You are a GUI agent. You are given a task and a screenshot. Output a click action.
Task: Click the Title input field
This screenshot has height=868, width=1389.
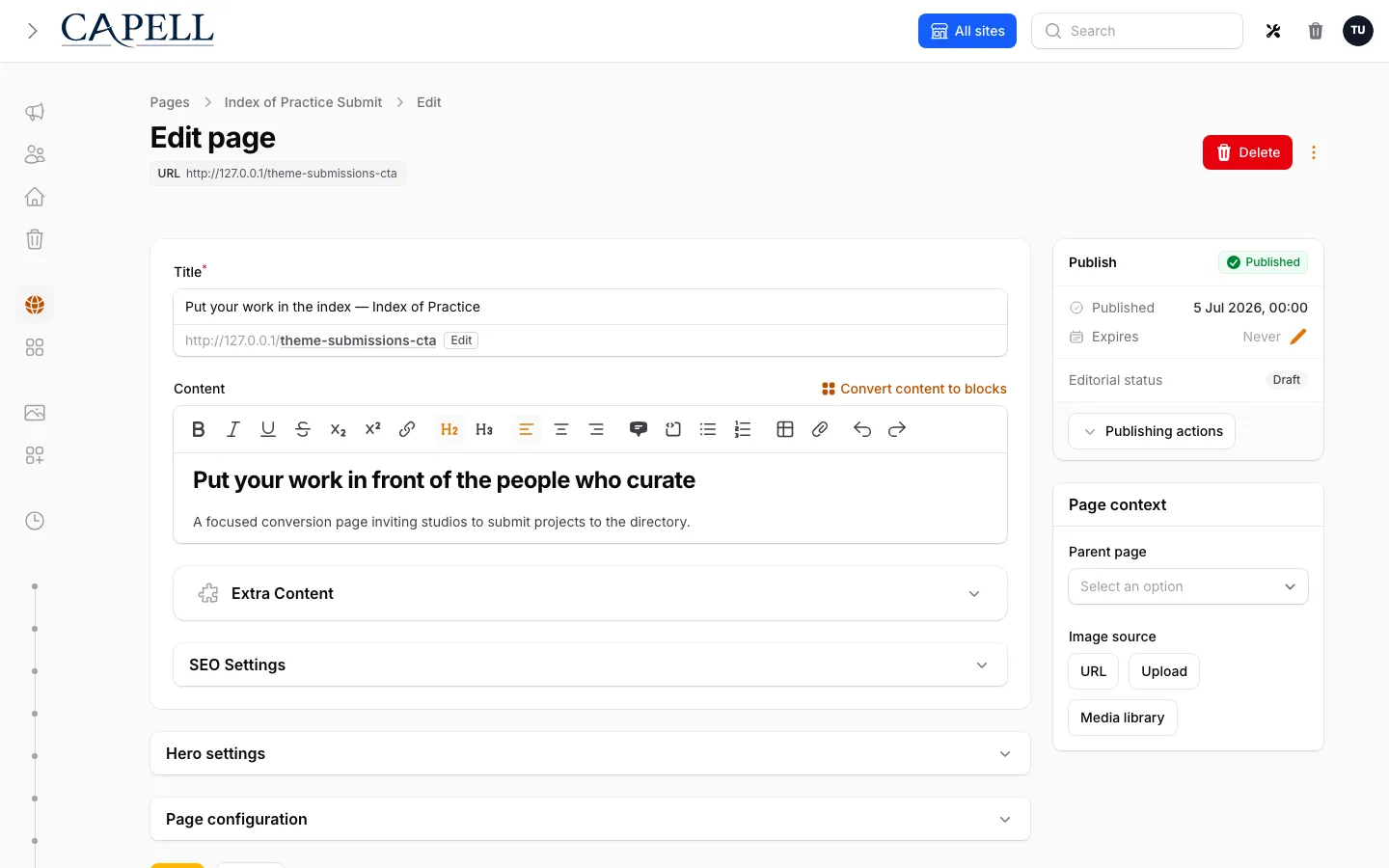(590, 307)
